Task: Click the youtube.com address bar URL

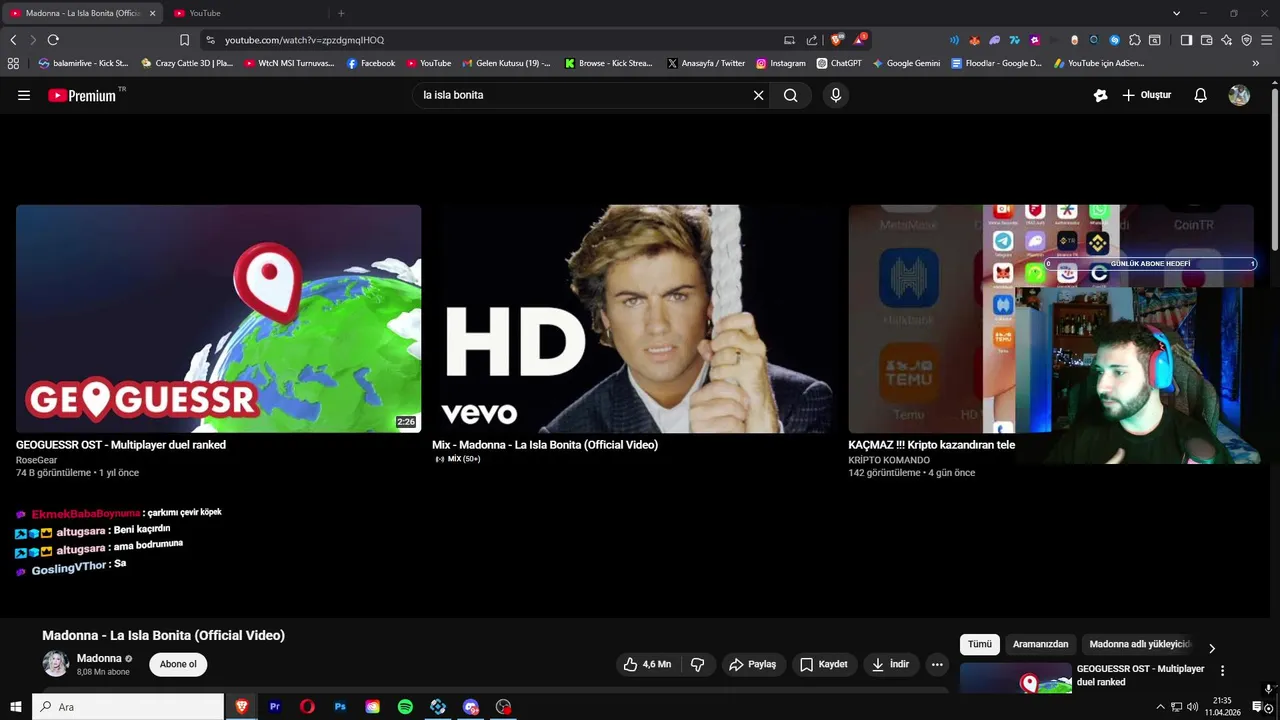Action: pos(304,40)
